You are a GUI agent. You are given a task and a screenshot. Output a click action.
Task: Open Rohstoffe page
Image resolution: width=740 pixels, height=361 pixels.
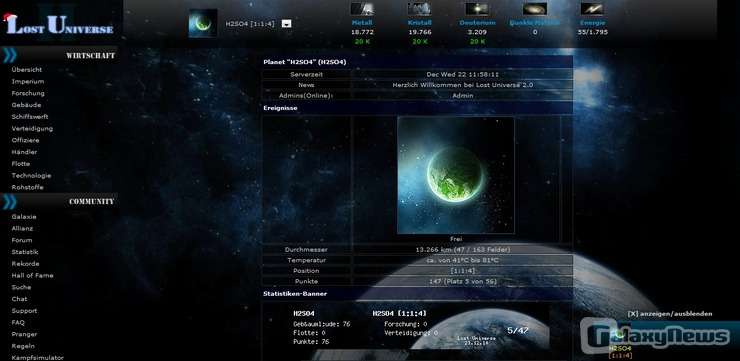tap(27, 187)
